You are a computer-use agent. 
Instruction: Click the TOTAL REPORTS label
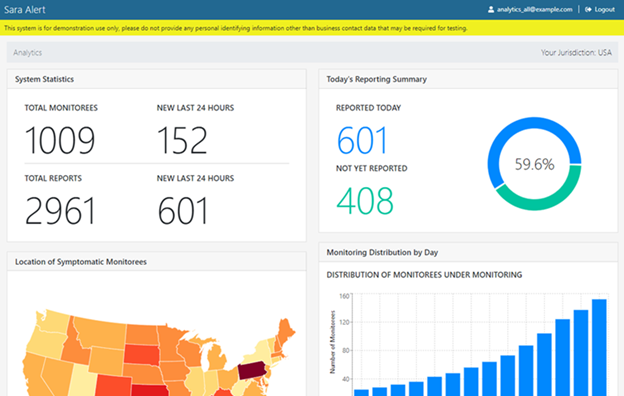pos(53,178)
